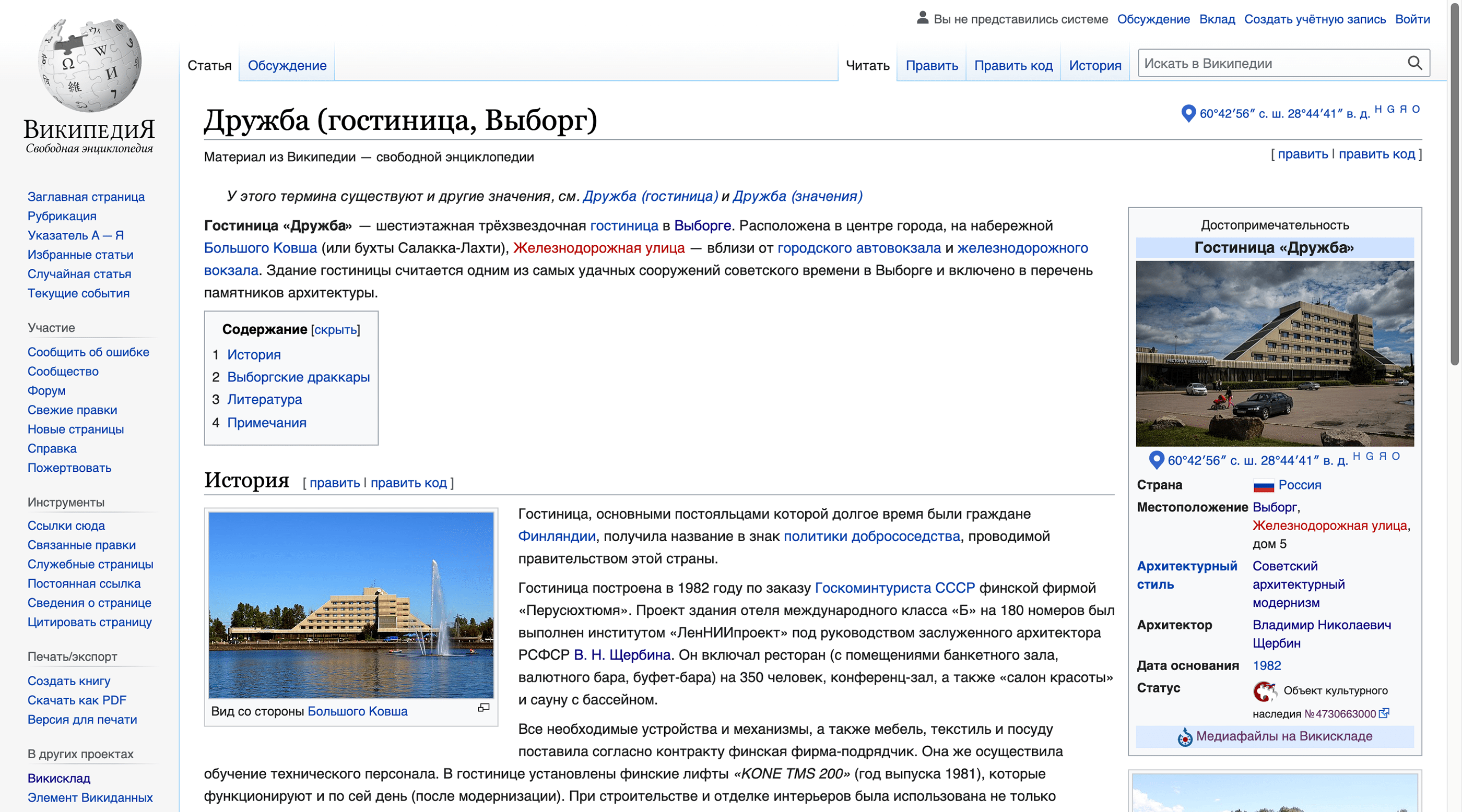The width and height of the screenshot is (1462, 812).
Task: Open the hotel photo in infobox
Action: [1275, 353]
